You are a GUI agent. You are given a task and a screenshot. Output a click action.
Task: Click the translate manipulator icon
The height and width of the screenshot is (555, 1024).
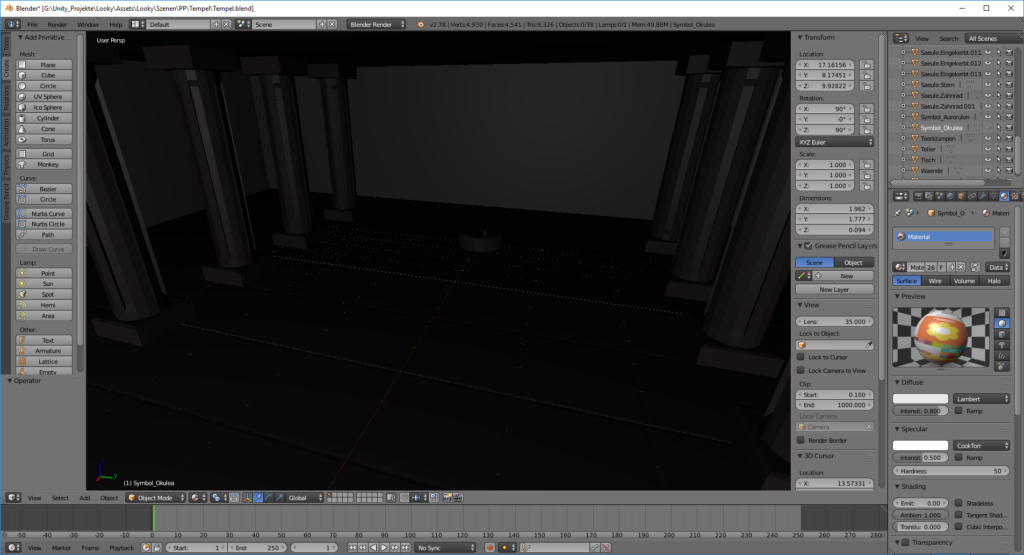[259, 498]
